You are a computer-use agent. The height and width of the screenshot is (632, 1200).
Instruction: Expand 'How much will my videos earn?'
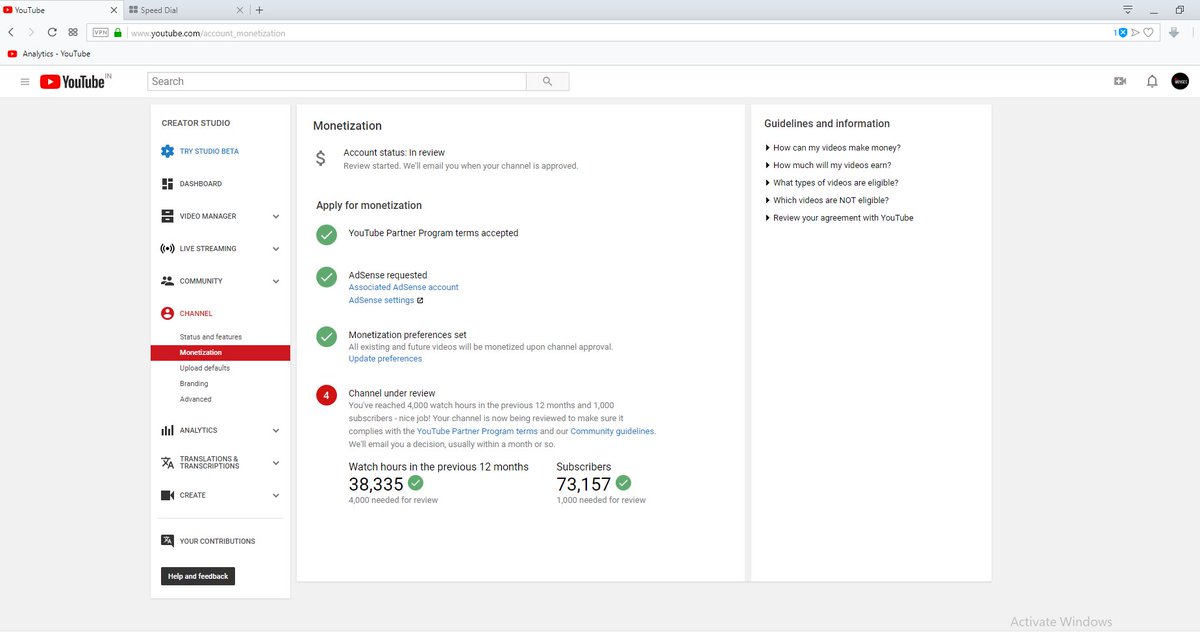828,165
